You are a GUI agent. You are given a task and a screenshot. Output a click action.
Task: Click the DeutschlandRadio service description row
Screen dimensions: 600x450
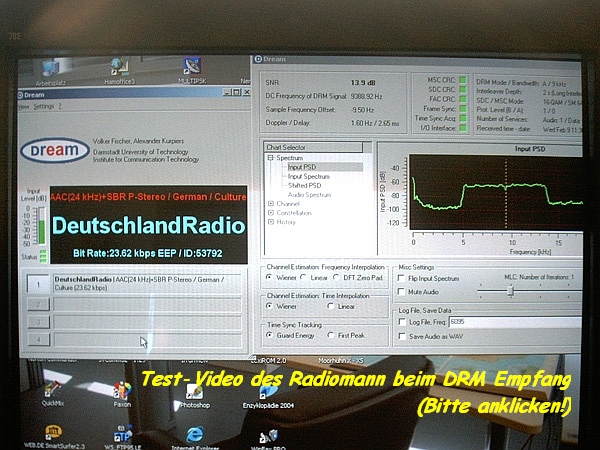click(147, 284)
